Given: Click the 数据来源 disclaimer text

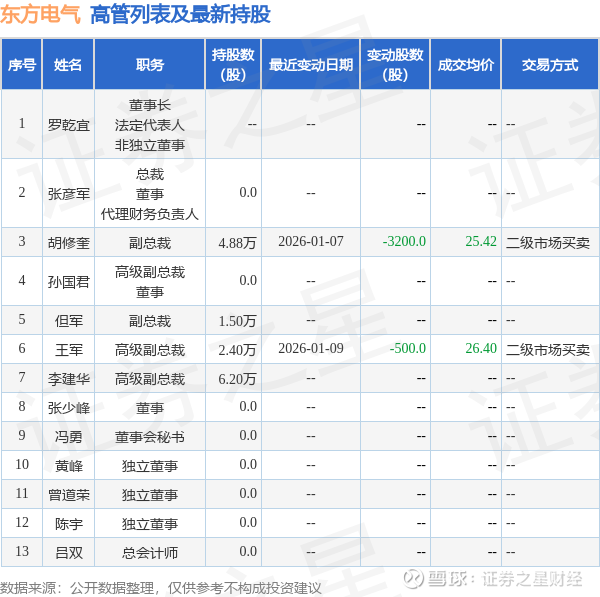Looking at the screenshot, I should pyautogui.click(x=161, y=588).
